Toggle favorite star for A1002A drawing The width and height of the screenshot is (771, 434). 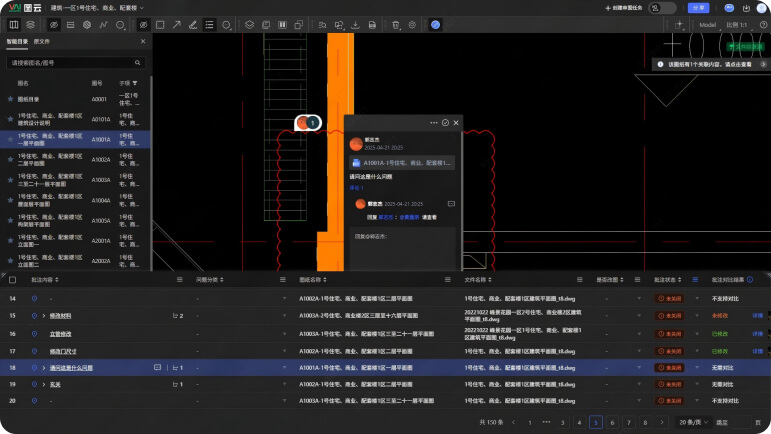point(11,159)
